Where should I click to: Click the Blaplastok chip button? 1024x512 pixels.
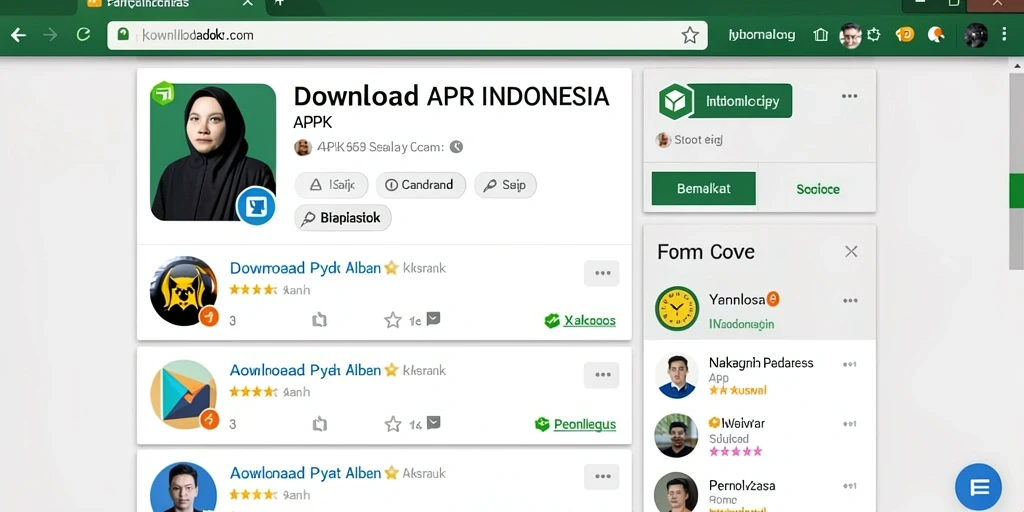pos(343,218)
